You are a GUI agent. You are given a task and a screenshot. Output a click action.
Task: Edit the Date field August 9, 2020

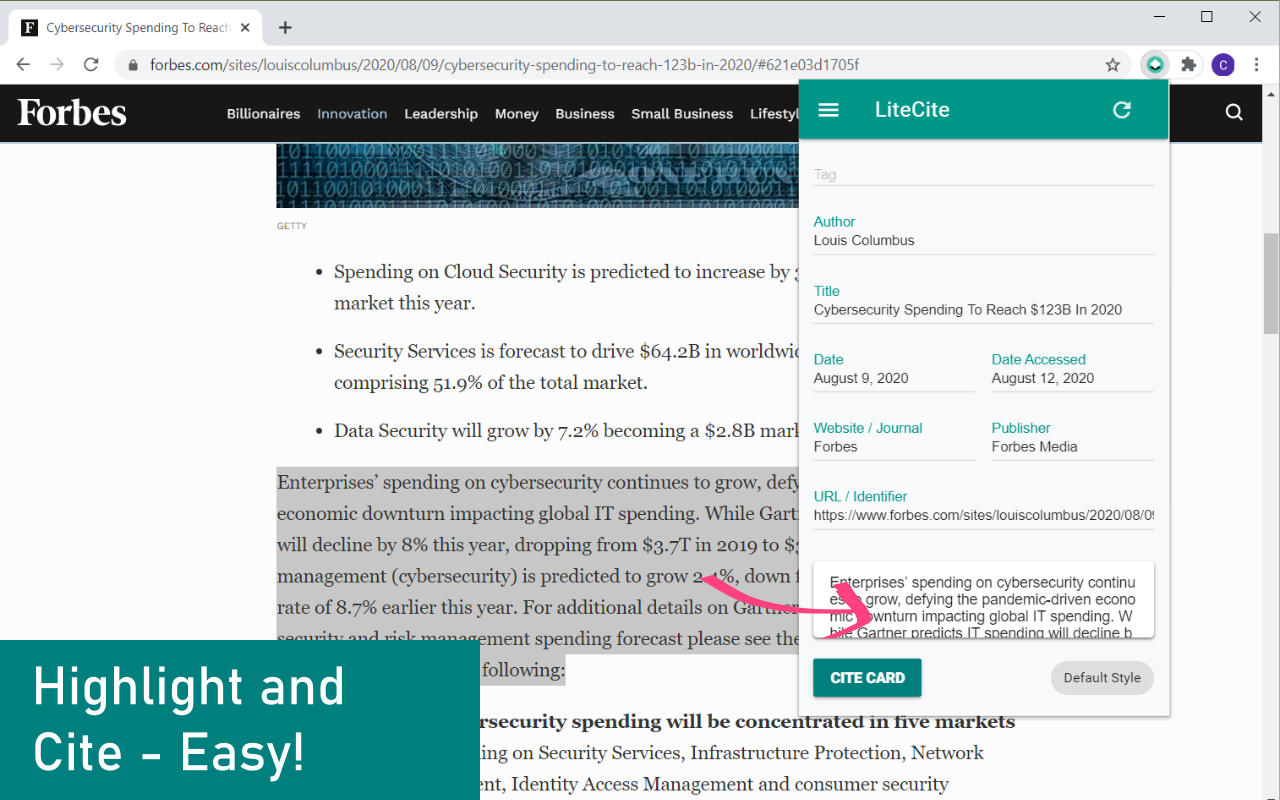[x=894, y=378]
